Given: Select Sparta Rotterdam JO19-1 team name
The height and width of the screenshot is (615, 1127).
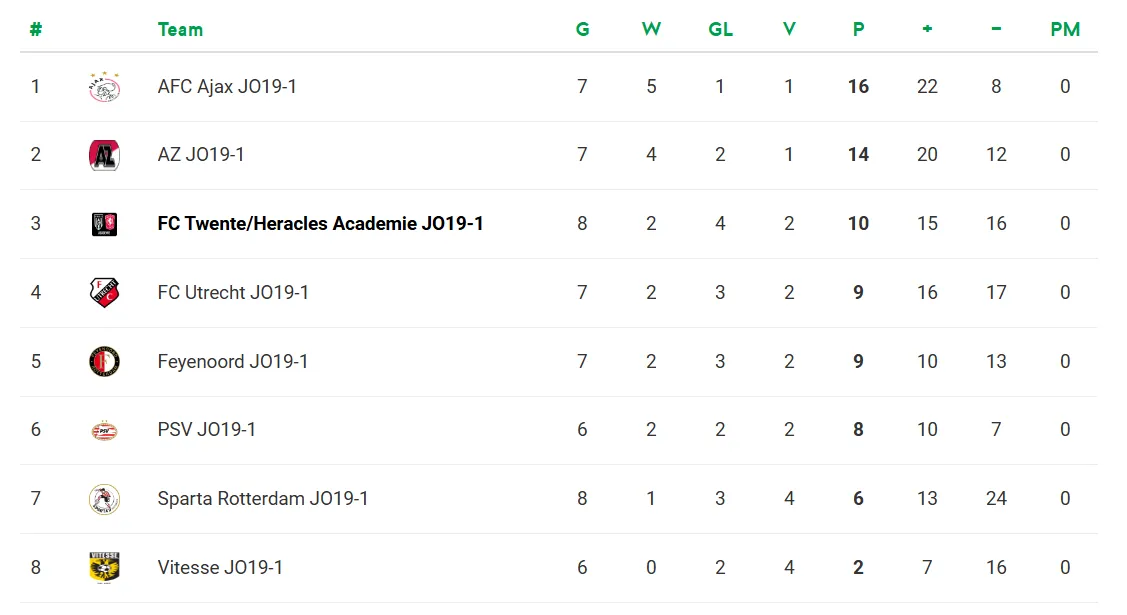Looking at the screenshot, I should (x=263, y=499).
